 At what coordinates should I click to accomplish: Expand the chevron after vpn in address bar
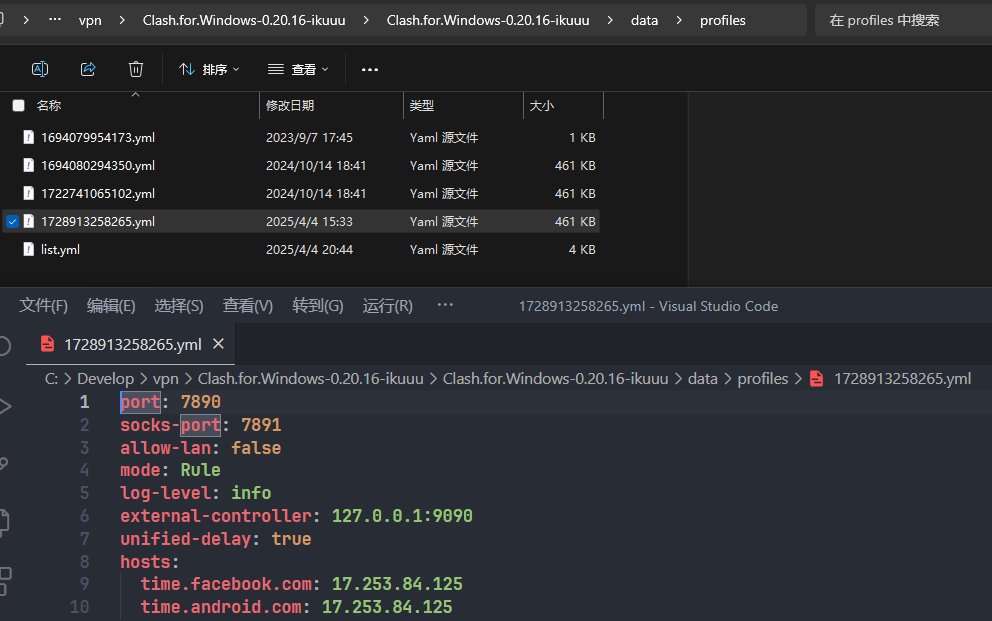pyautogui.click(x=122, y=20)
